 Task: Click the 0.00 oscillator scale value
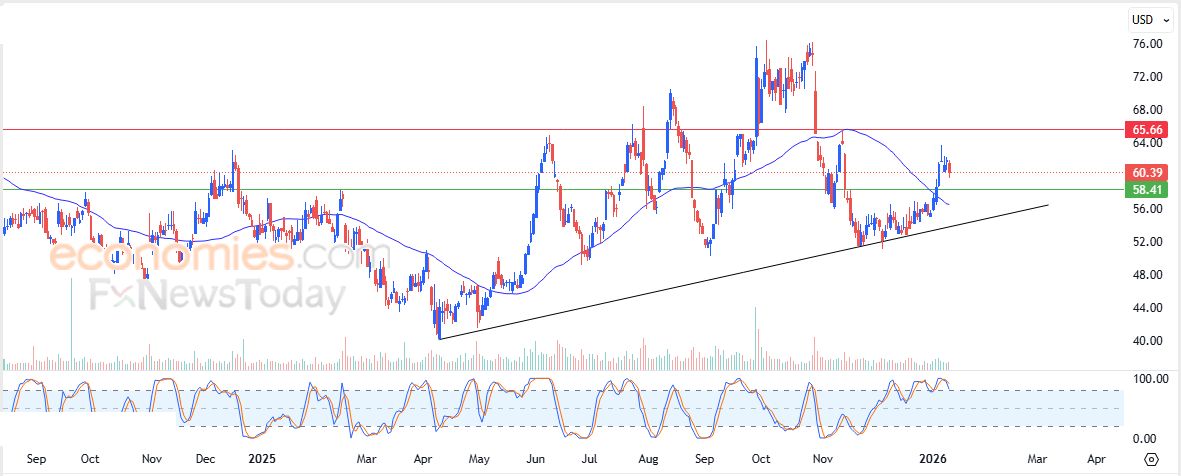(1146, 438)
